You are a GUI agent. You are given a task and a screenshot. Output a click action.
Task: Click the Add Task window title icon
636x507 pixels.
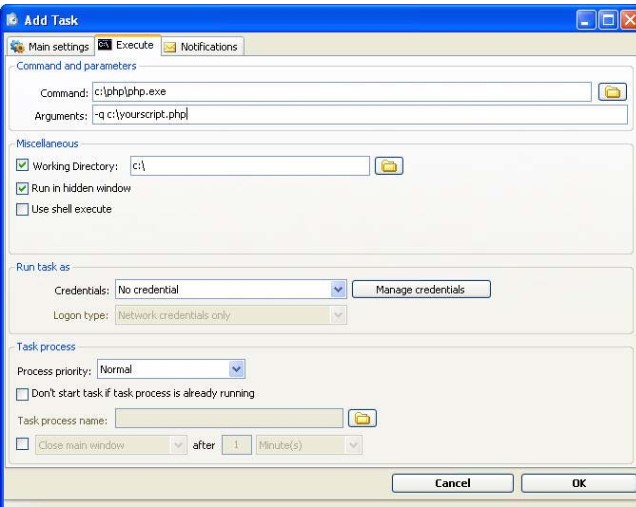[12, 19]
